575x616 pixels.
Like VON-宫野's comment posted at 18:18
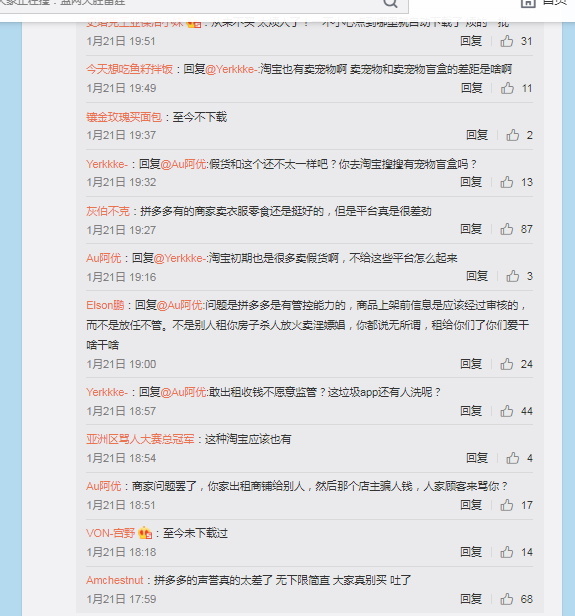[x=506, y=552]
